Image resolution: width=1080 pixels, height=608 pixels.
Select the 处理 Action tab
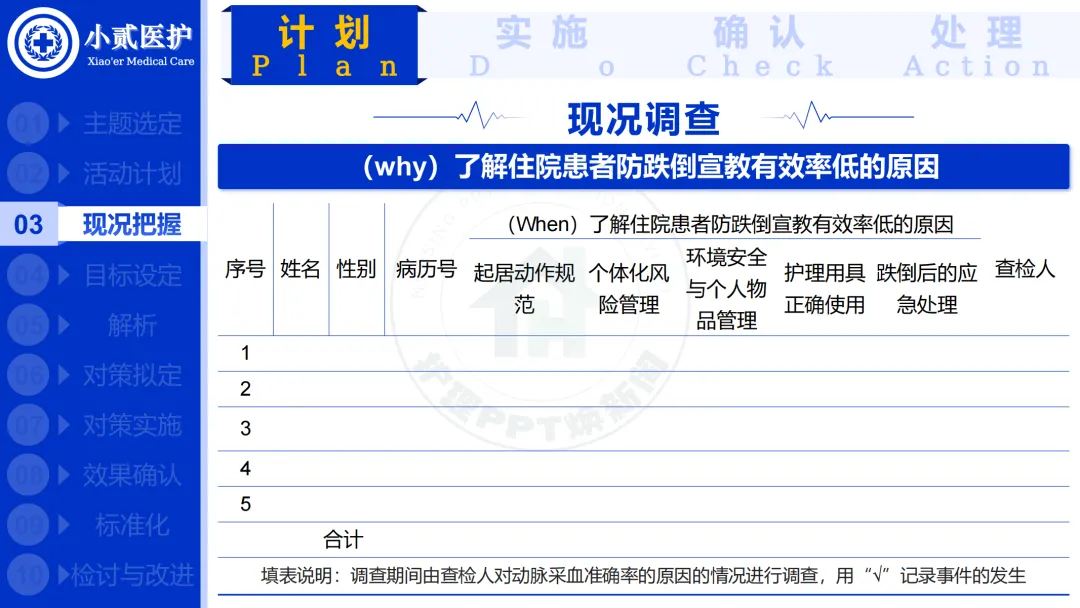(x=977, y=47)
